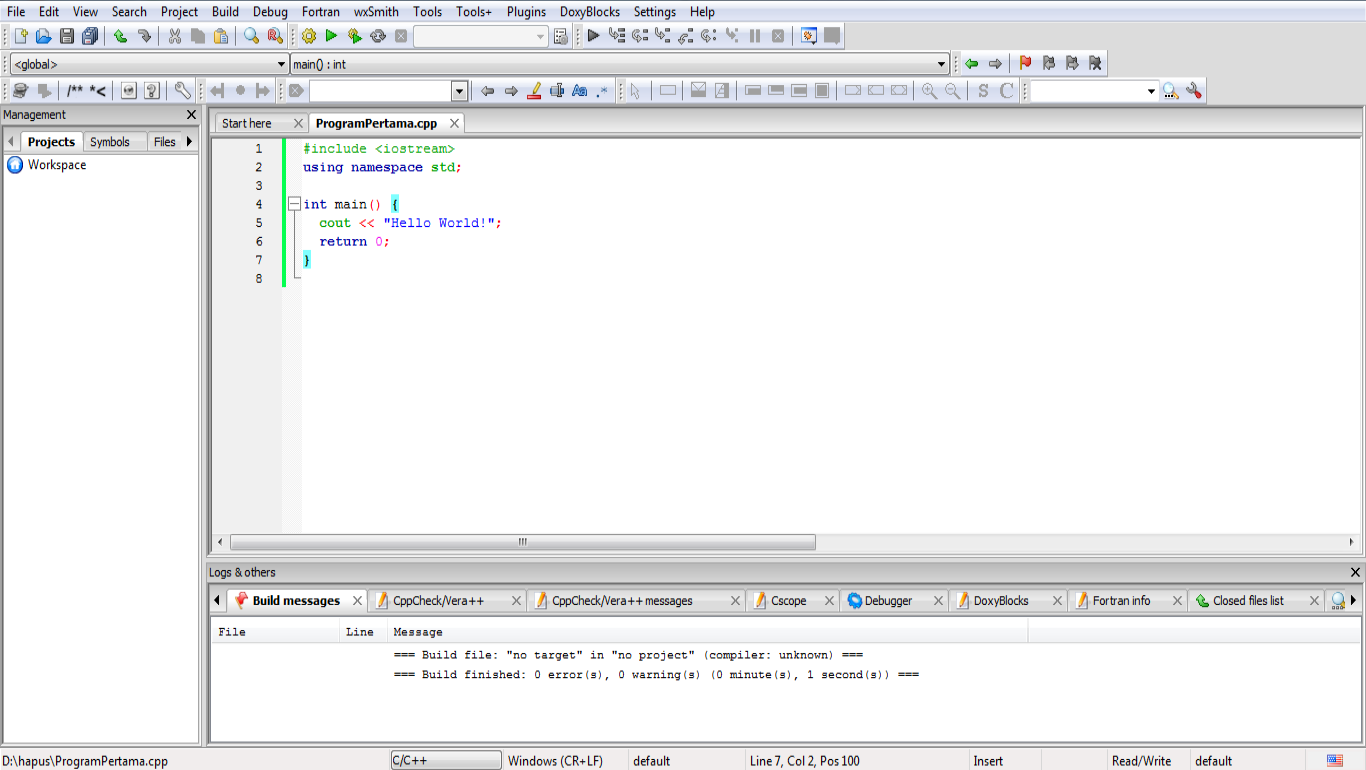Click the Rebuild icon on the compiler toolbar
Image resolution: width=1366 pixels, height=770 pixels.
378,35
